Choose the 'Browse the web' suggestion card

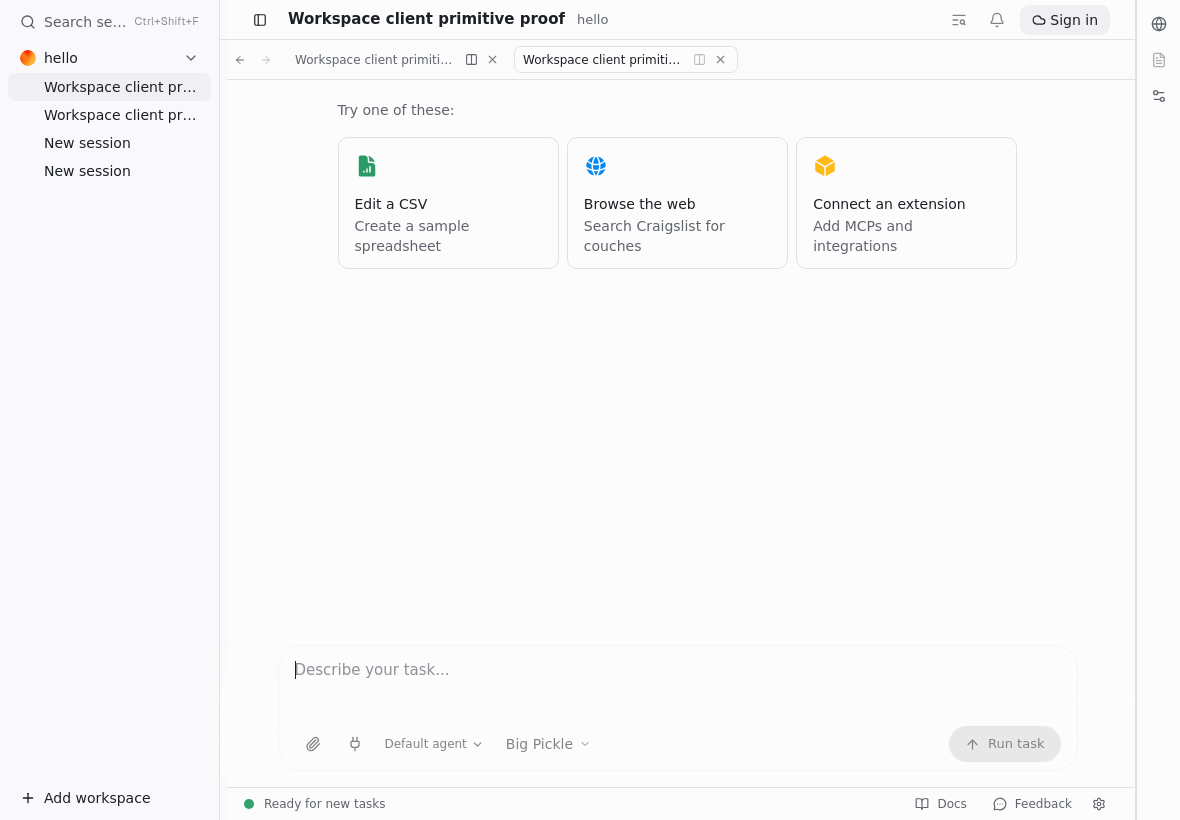point(677,203)
